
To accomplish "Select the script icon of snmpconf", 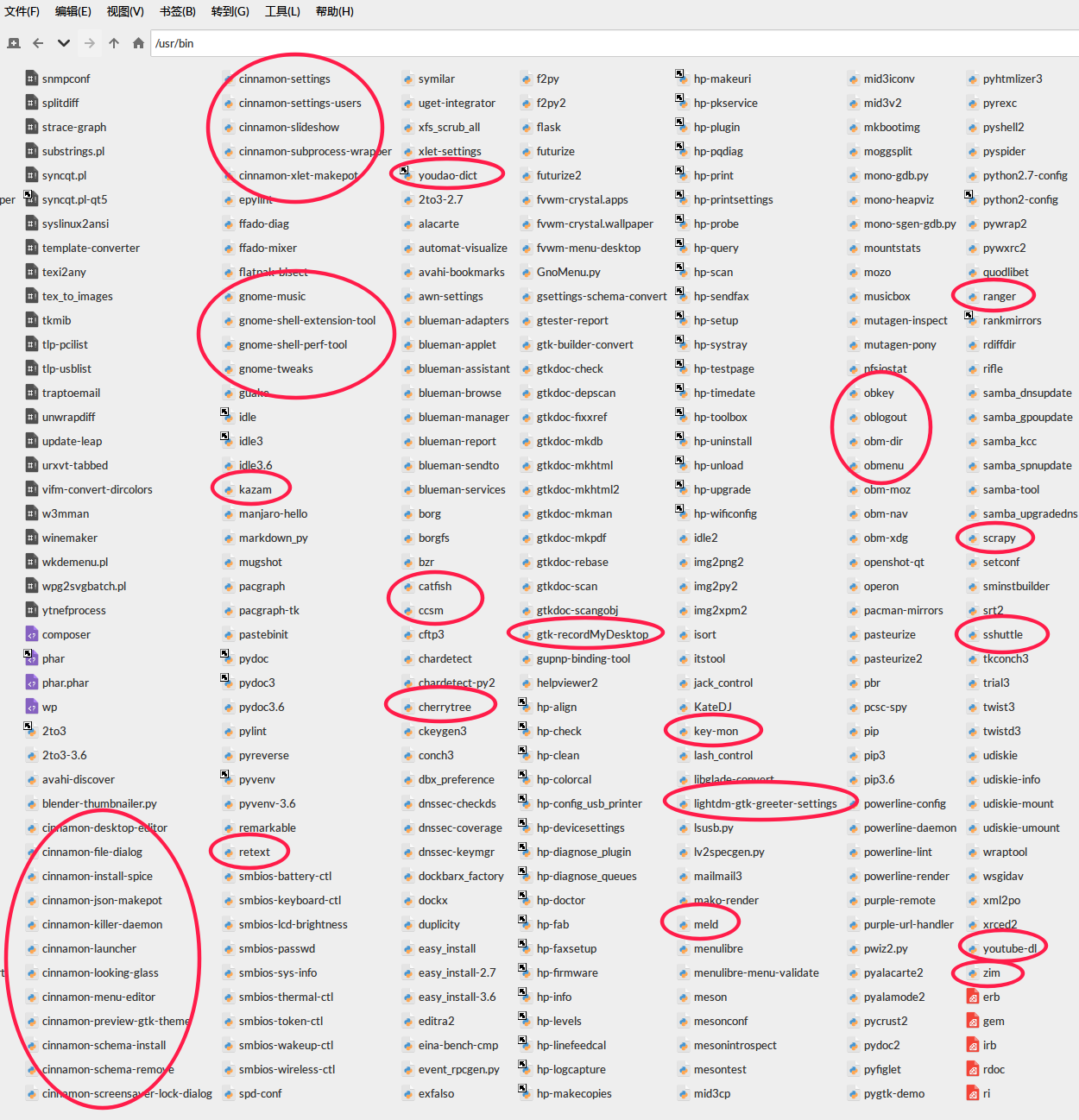I will [x=32, y=79].
